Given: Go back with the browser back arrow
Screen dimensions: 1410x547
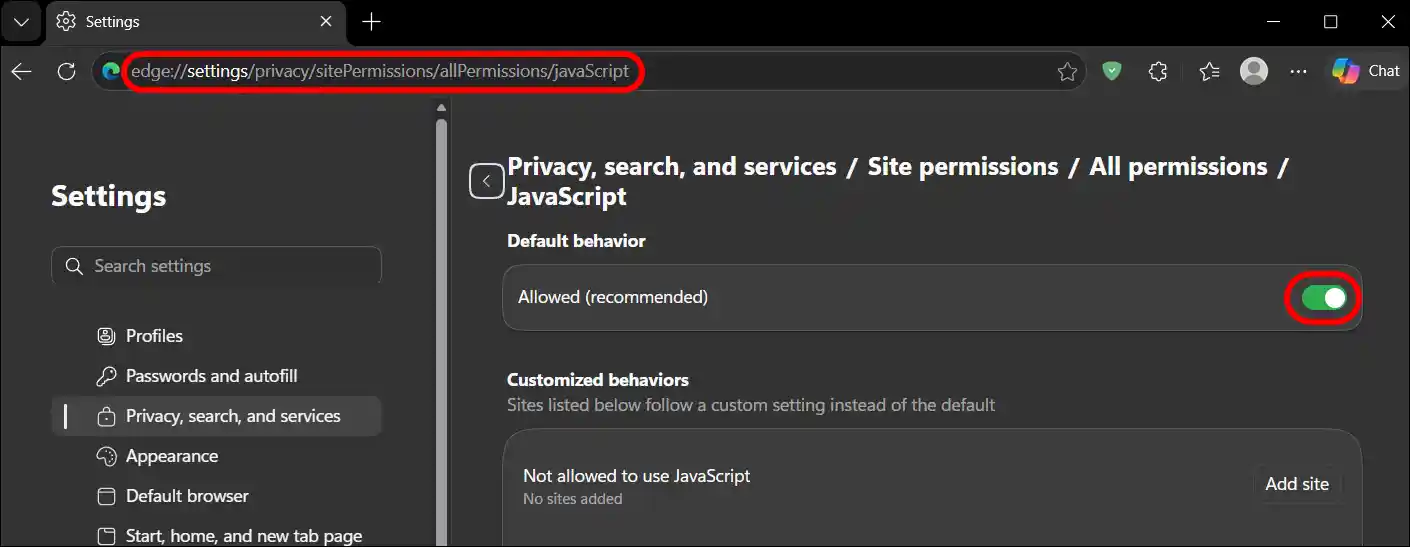Looking at the screenshot, I should pos(22,71).
